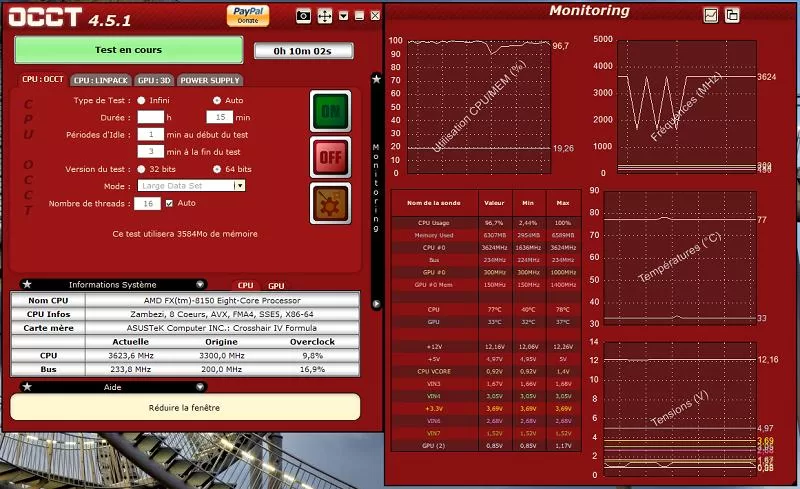Choose 32 bits test version
This screenshot has height=489, width=800.
click(x=141, y=169)
